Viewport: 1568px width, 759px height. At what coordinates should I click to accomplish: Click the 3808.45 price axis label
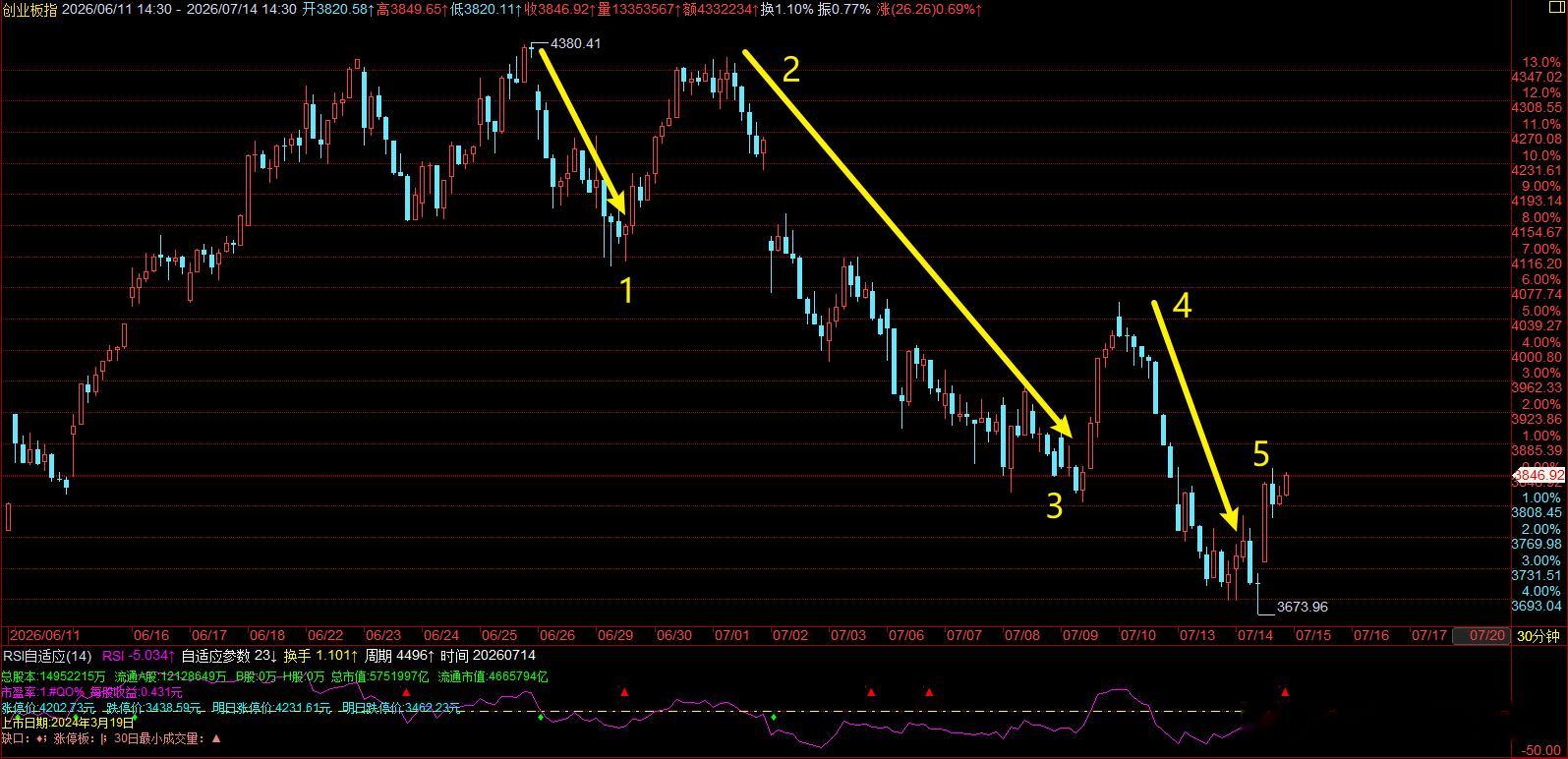tap(1537, 512)
